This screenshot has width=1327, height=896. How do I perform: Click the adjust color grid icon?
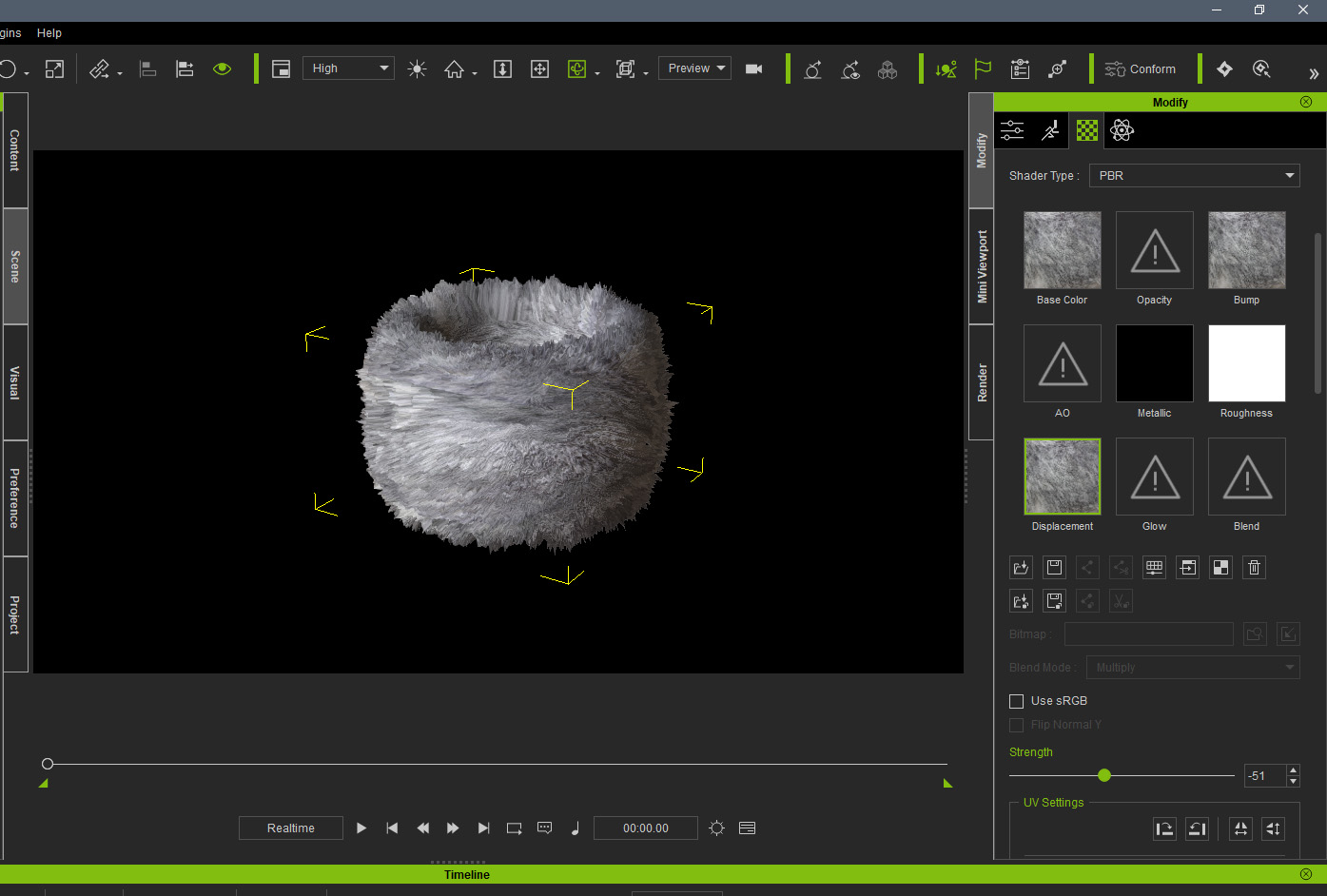[1154, 568]
